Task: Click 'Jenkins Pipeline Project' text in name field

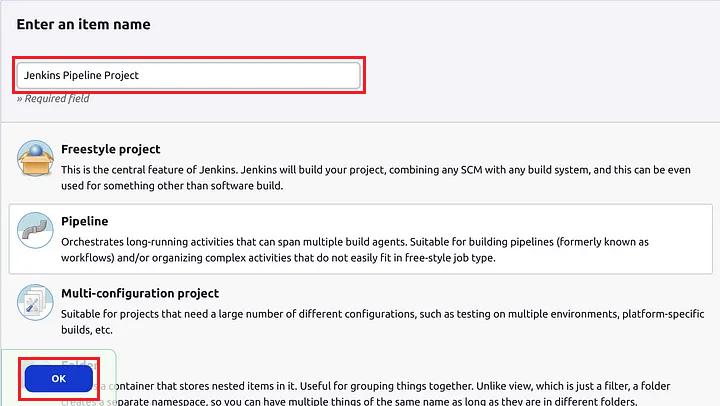Action: click(81, 75)
